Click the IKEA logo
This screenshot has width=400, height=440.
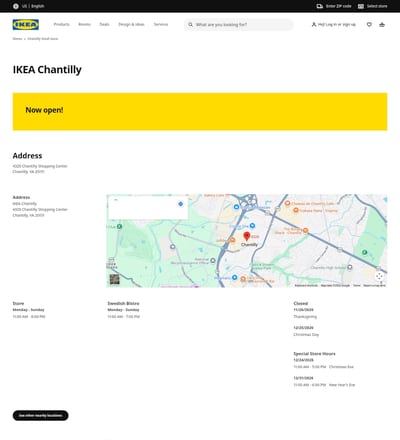[x=26, y=25]
